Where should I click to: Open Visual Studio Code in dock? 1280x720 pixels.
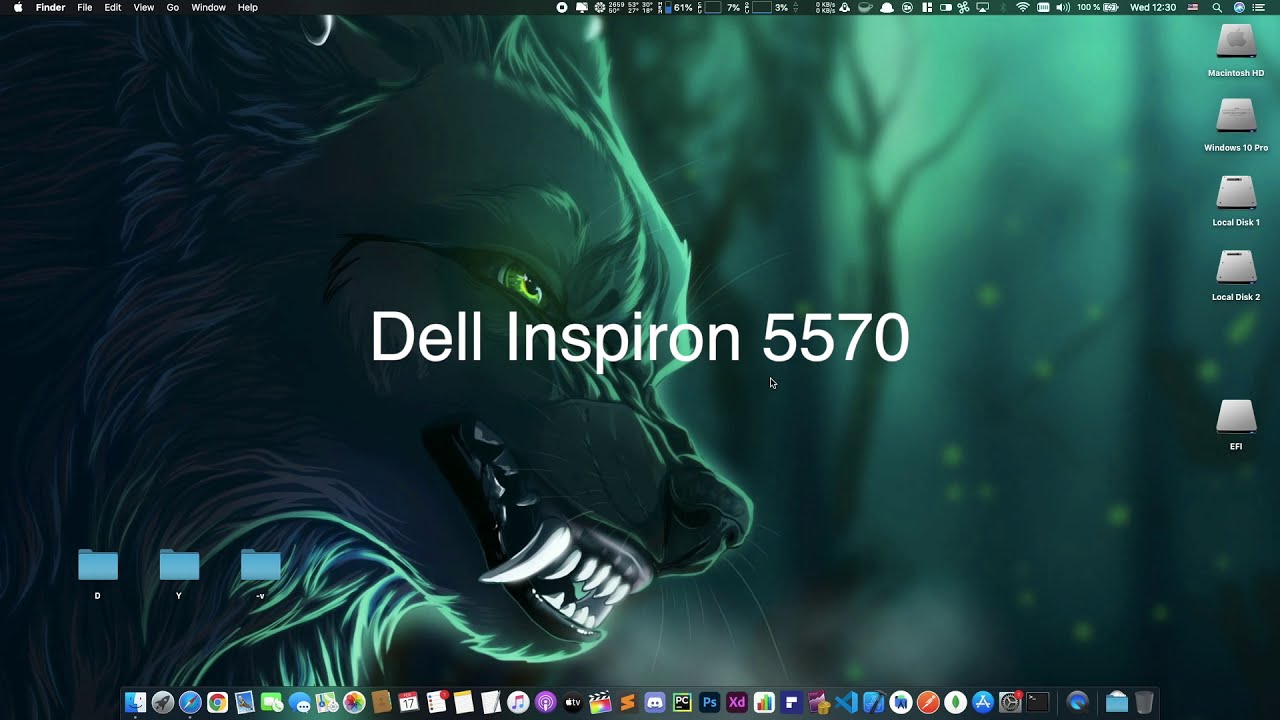click(x=846, y=703)
